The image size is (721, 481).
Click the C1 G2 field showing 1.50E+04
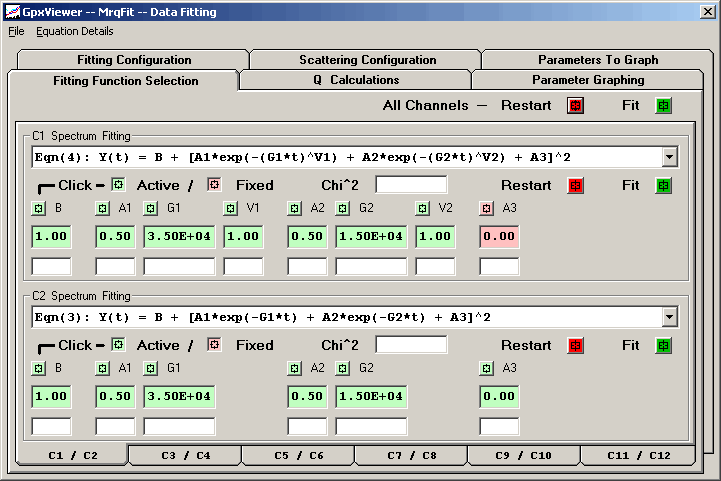pyautogui.click(x=371, y=236)
